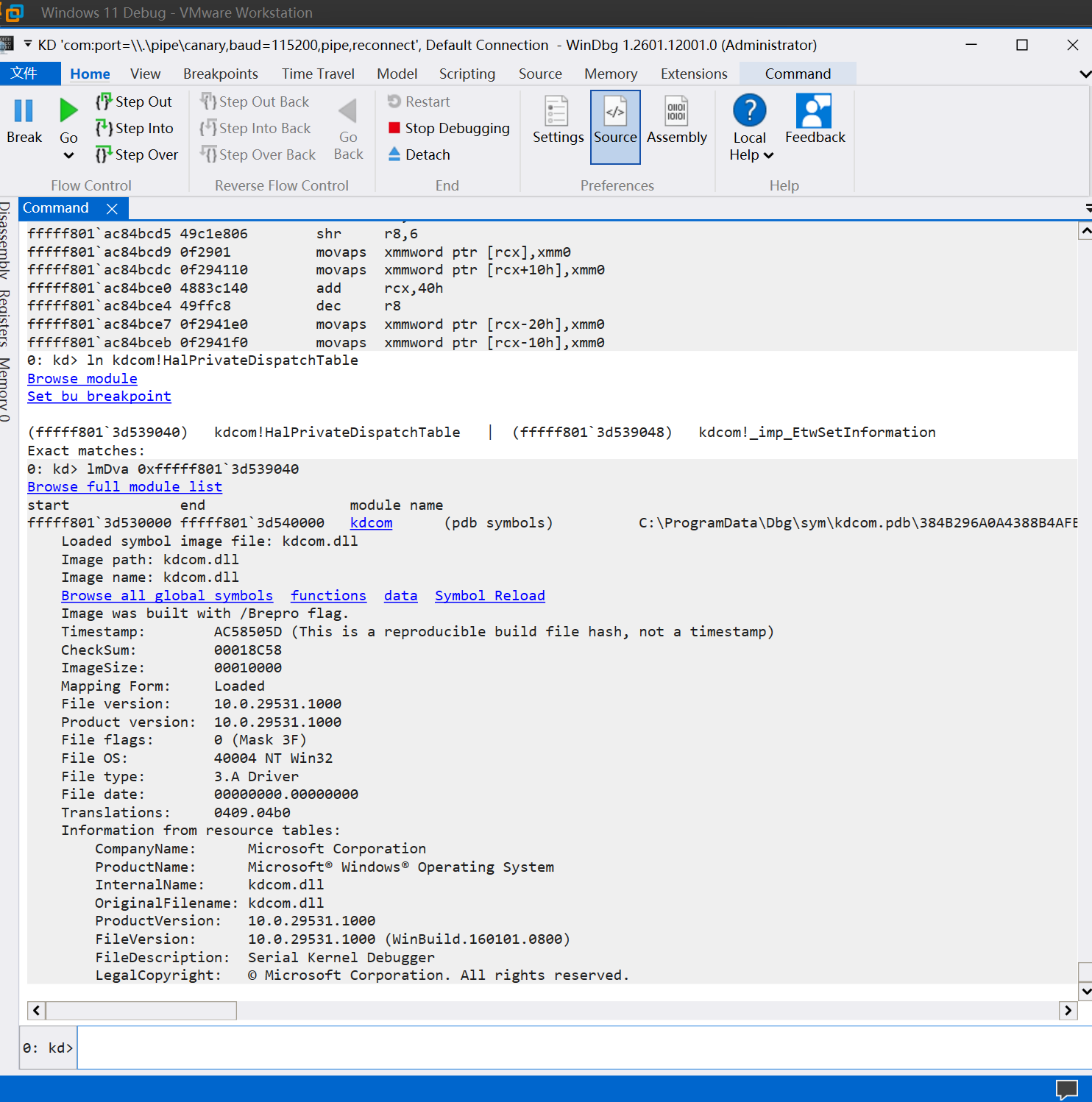Click the green Go play icon
This screenshot has width=1092, height=1102.
tap(68, 111)
